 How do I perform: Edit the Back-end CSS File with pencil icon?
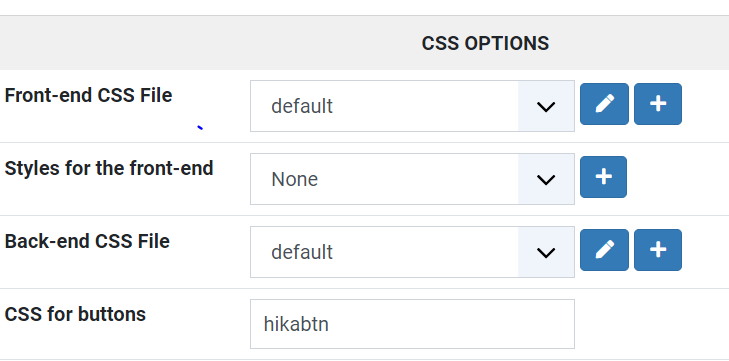pos(604,250)
